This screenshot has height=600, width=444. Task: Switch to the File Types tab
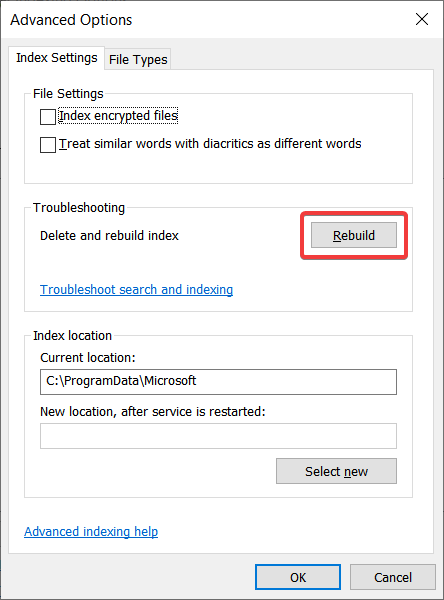138,60
